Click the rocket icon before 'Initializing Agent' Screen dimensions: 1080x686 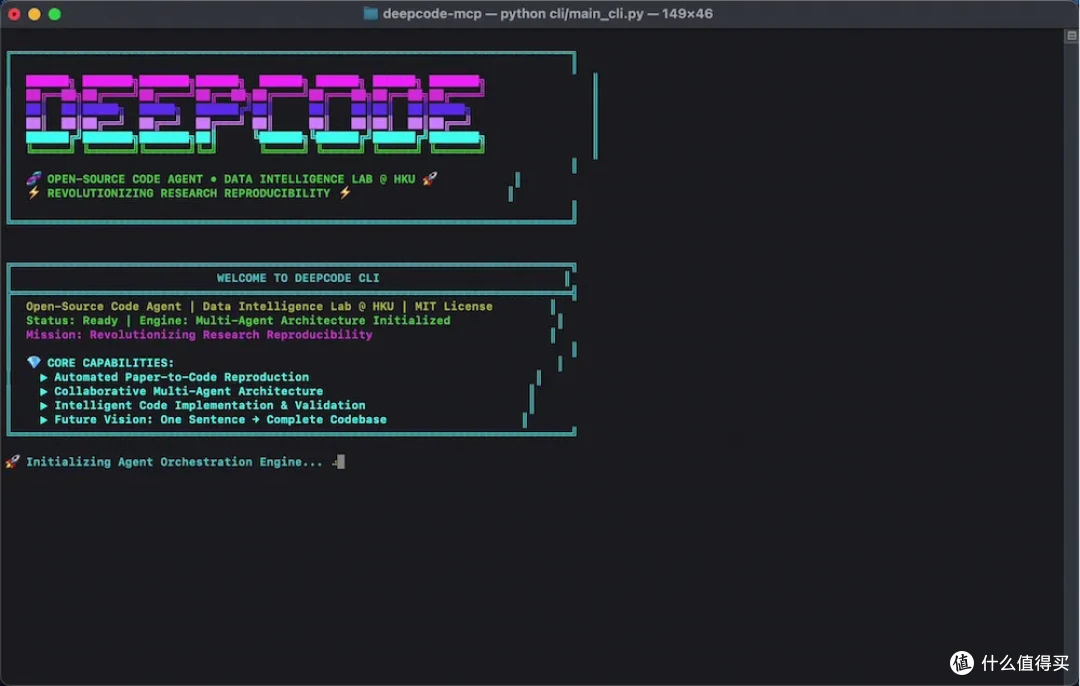12,461
